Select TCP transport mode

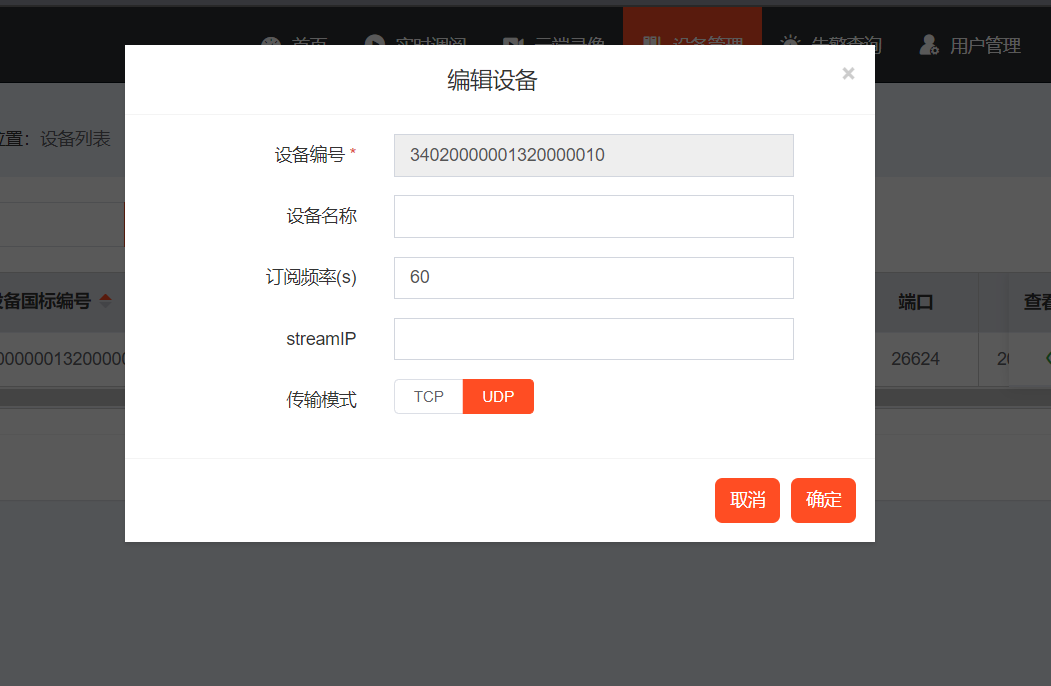click(428, 396)
